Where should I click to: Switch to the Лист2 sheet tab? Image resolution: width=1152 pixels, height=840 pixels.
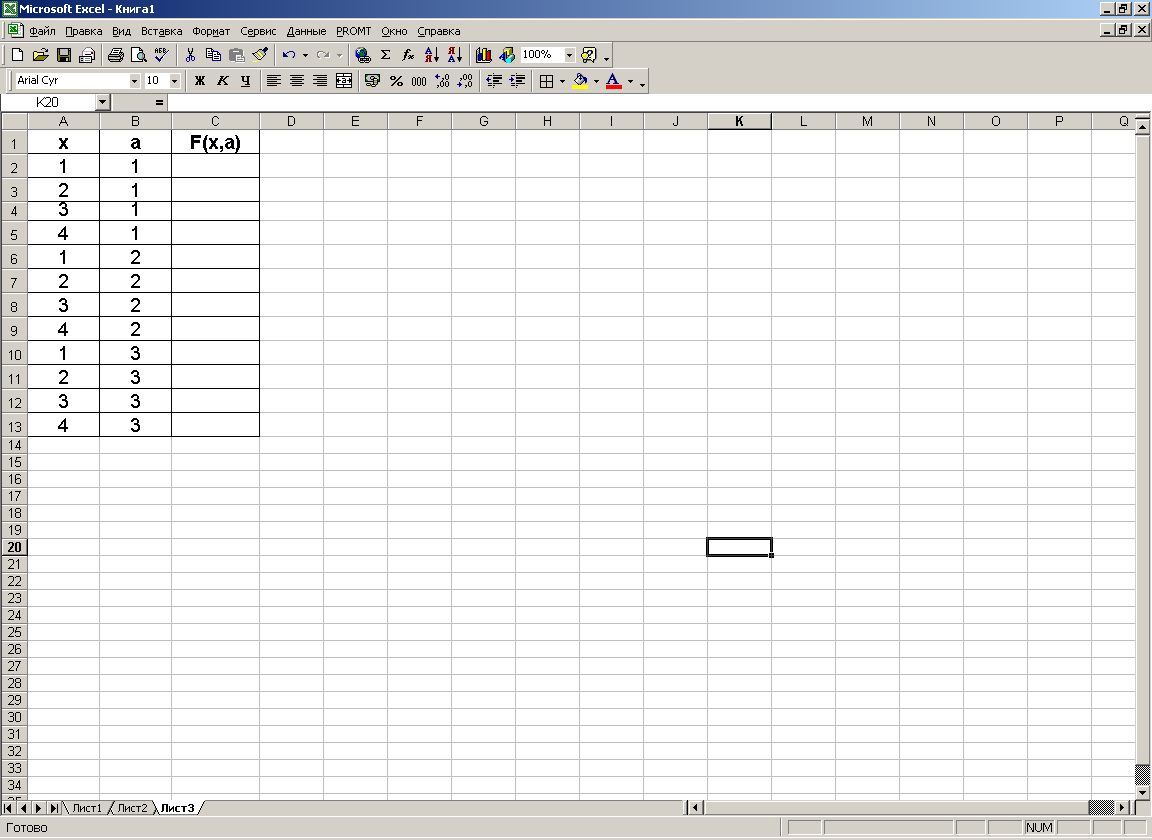click(132, 808)
